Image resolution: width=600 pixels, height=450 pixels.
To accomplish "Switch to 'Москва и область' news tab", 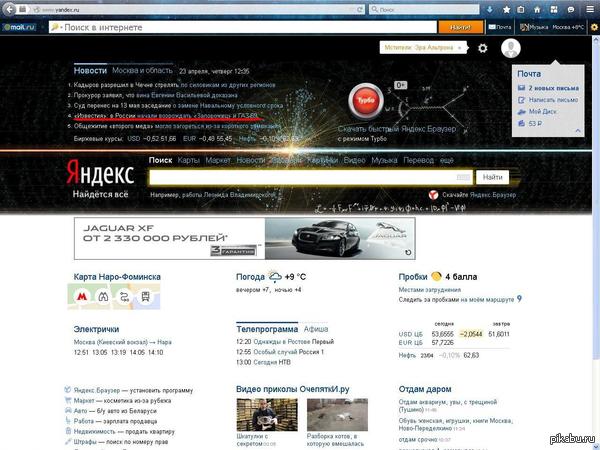I will coord(140,71).
